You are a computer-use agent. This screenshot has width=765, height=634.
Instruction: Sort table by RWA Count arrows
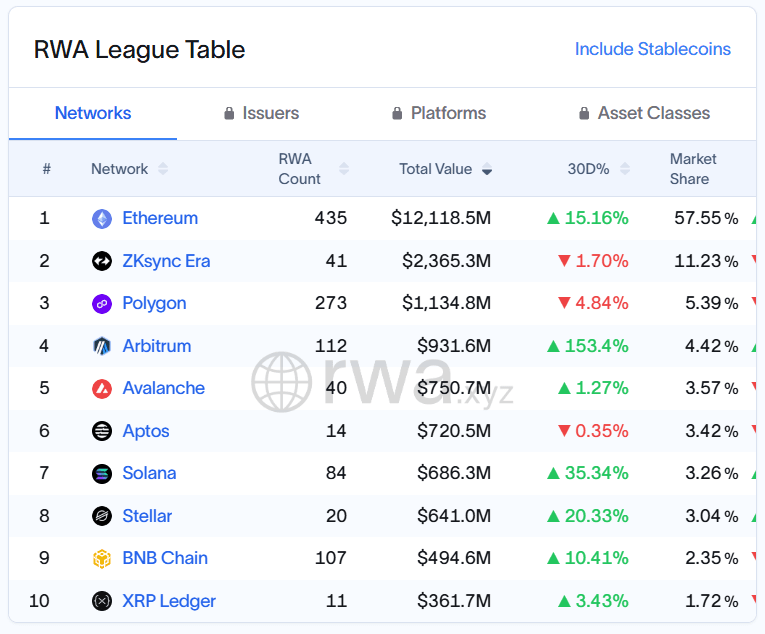tap(344, 169)
